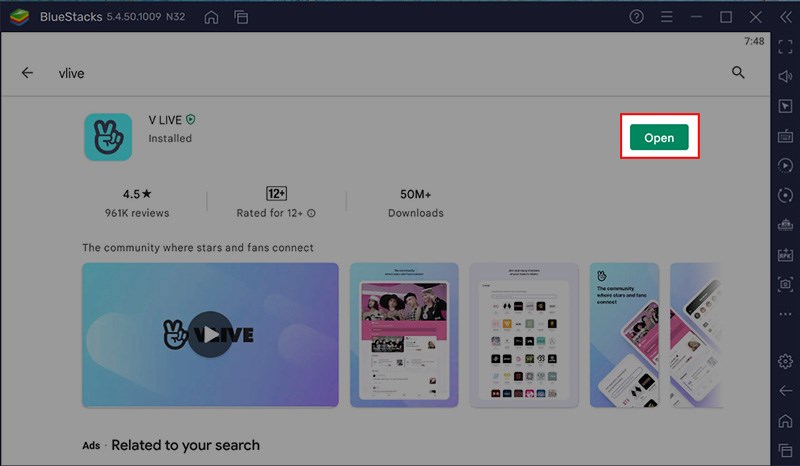Open BlueStacks help question mark icon
Image resolution: width=800 pixels, height=466 pixels.
(x=636, y=17)
